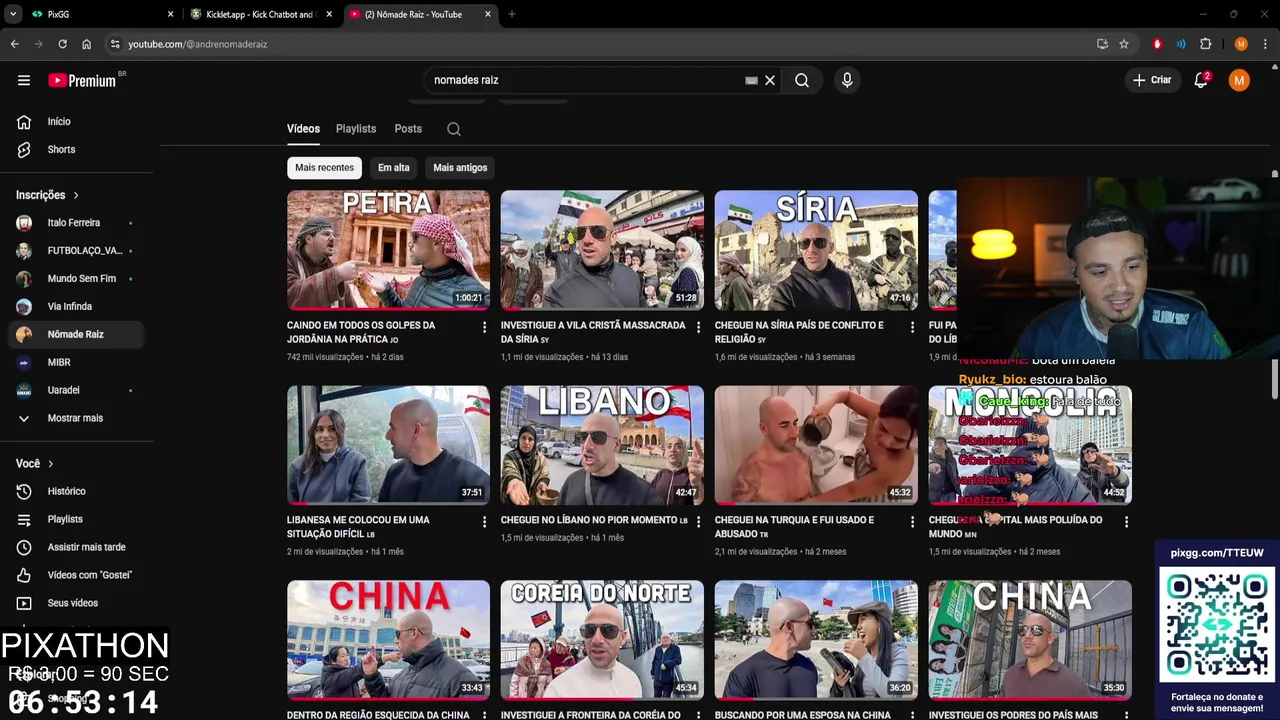This screenshot has width=1280, height=720.
Task: Bookmark this page with star icon
Action: pos(1124,44)
